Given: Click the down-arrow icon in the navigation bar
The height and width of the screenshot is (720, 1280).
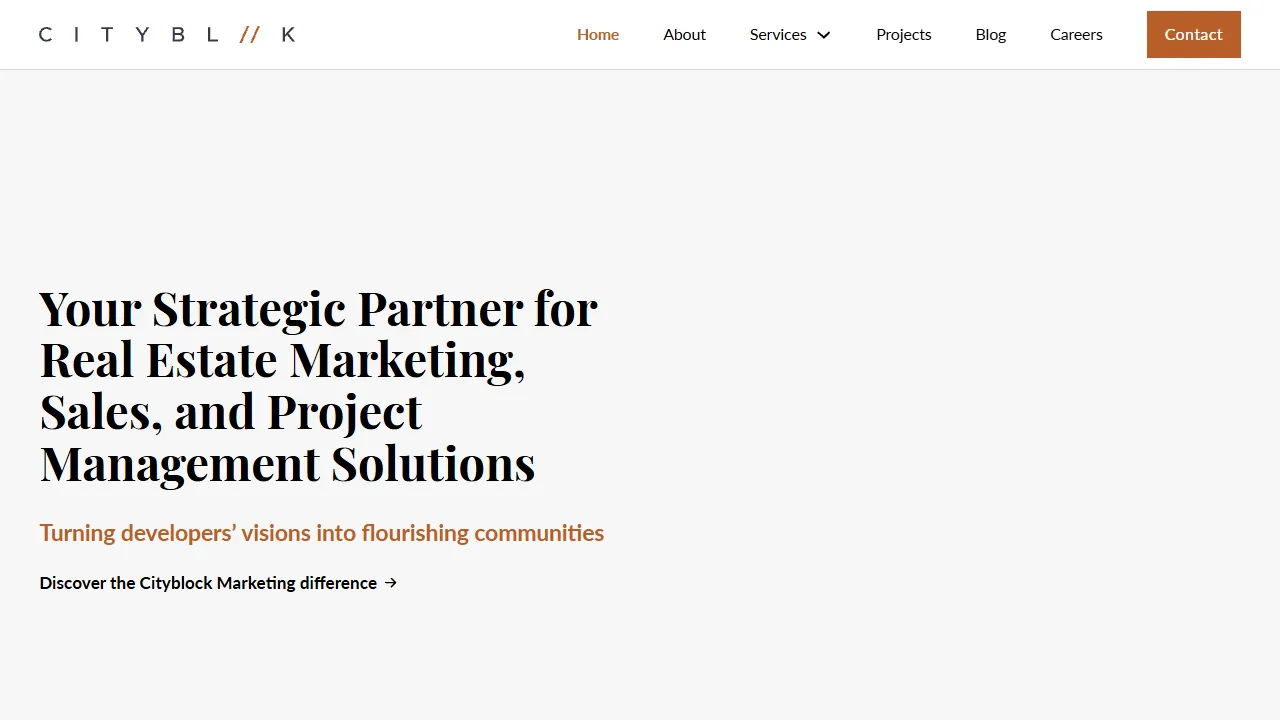Looking at the screenshot, I should pos(824,34).
